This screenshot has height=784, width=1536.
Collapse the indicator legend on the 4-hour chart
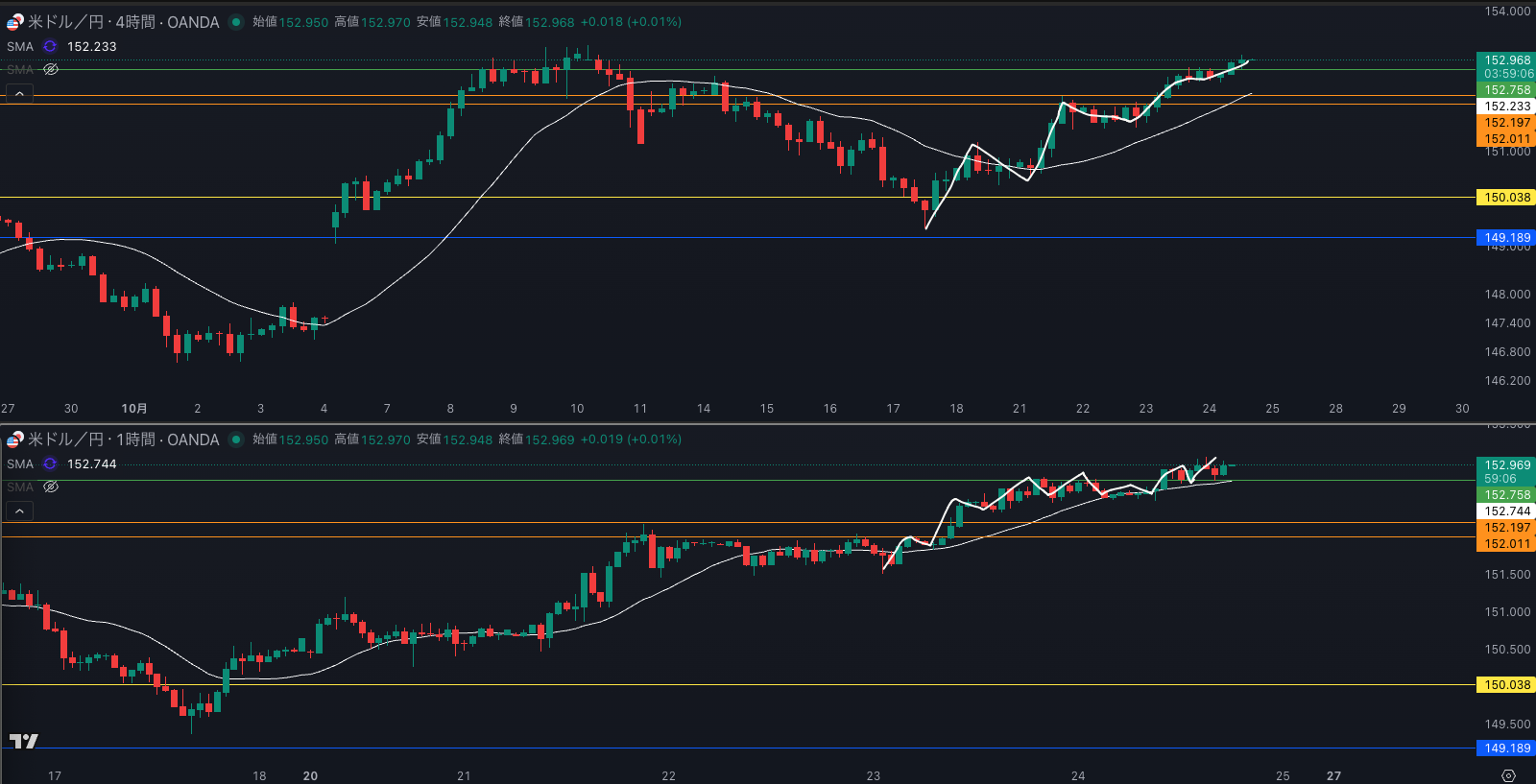[x=19, y=93]
